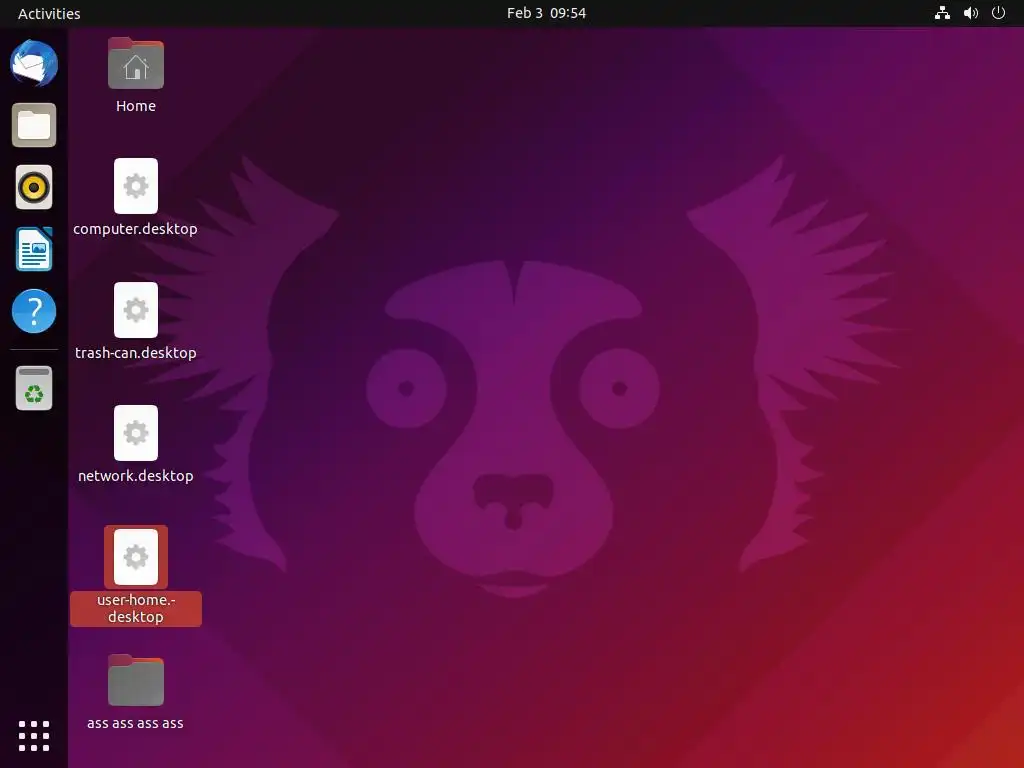Launch LibreOffice Writer from the dock
This screenshot has height=768, width=1024.
click(x=34, y=249)
